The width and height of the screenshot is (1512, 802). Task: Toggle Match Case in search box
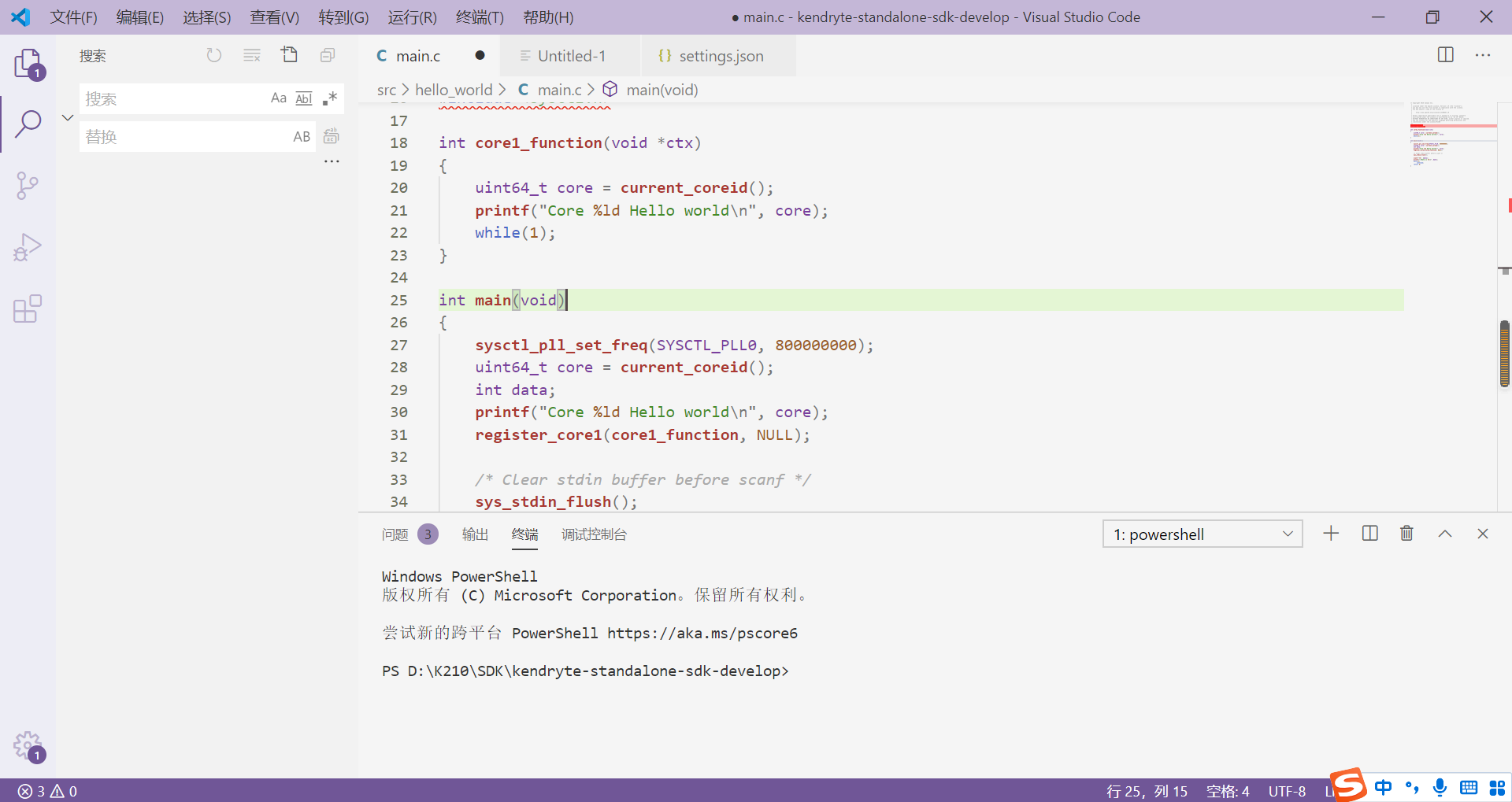click(279, 98)
